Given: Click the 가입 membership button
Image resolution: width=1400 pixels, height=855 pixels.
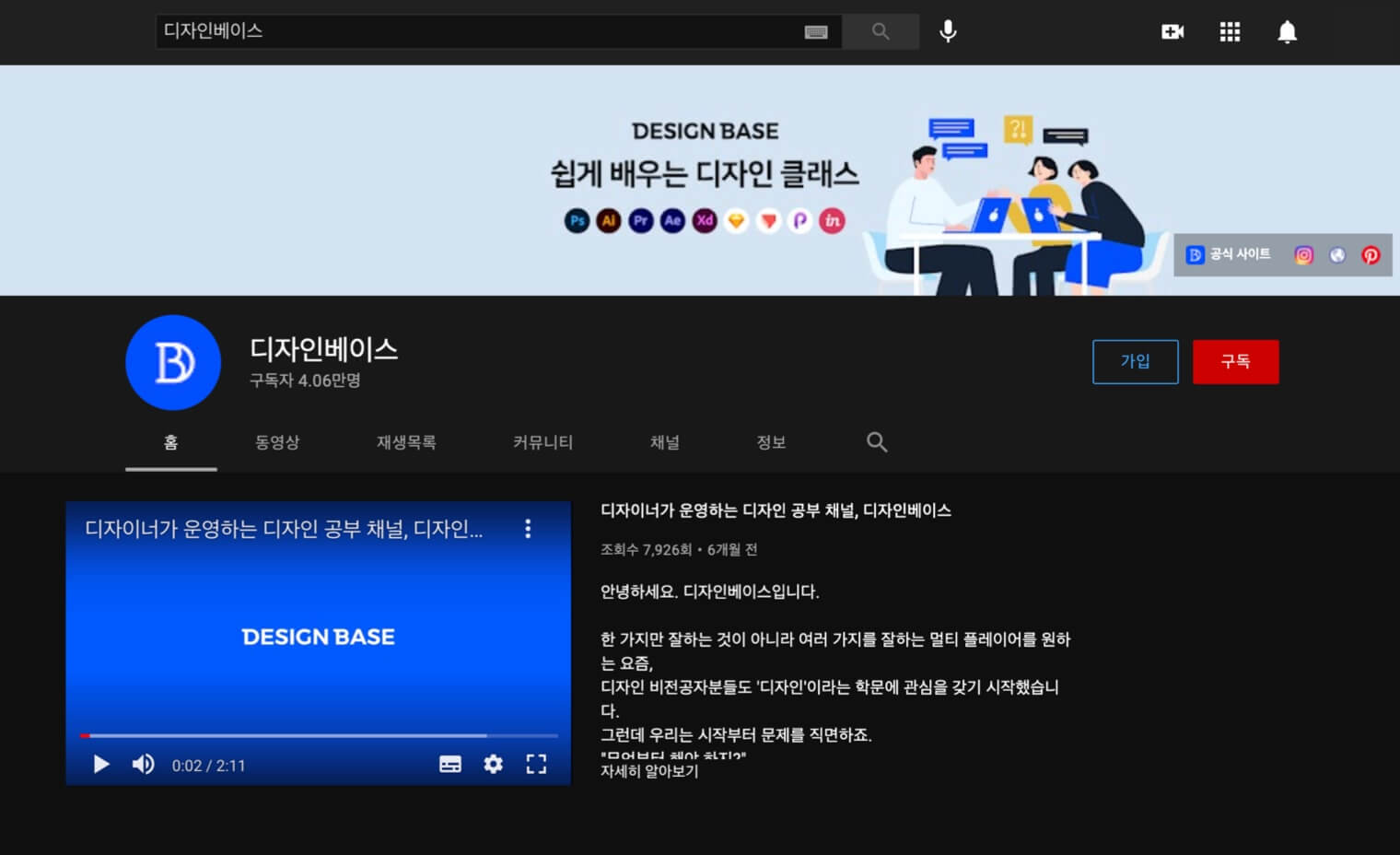Looking at the screenshot, I should click(x=1136, y=362).
